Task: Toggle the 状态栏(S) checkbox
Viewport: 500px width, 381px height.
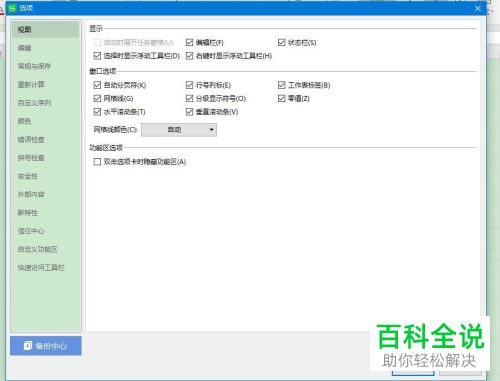Action: tap(281, 42)
